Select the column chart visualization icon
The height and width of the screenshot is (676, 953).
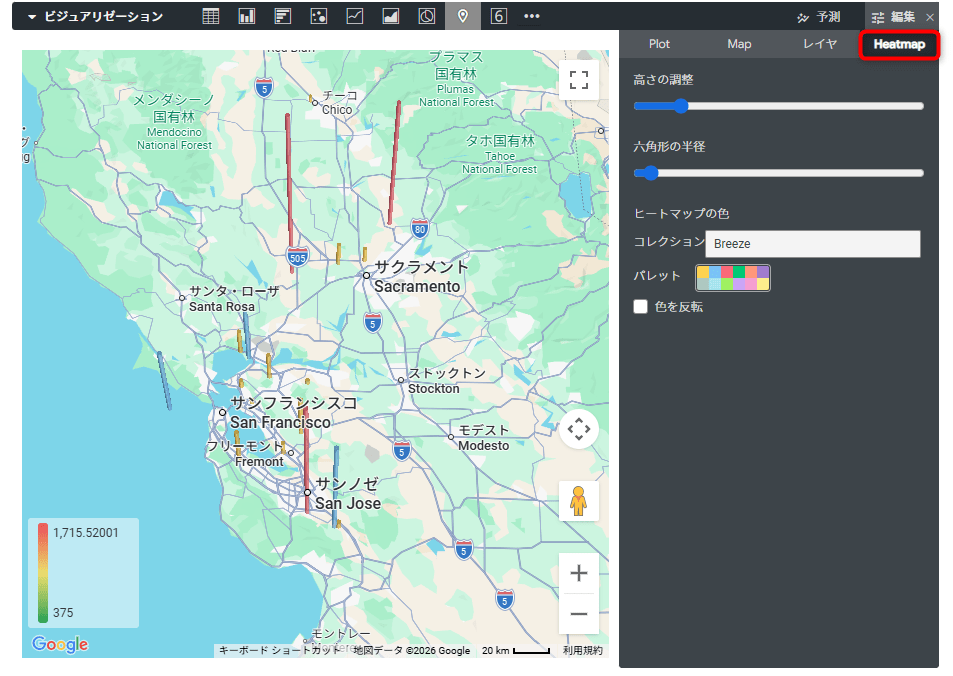tap(247, 16)
